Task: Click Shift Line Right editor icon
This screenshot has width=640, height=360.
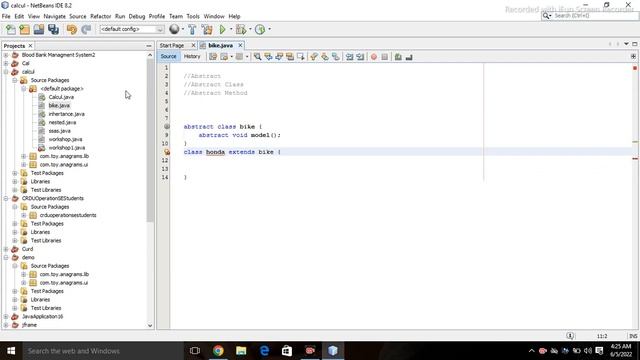Action: [360, 57]
